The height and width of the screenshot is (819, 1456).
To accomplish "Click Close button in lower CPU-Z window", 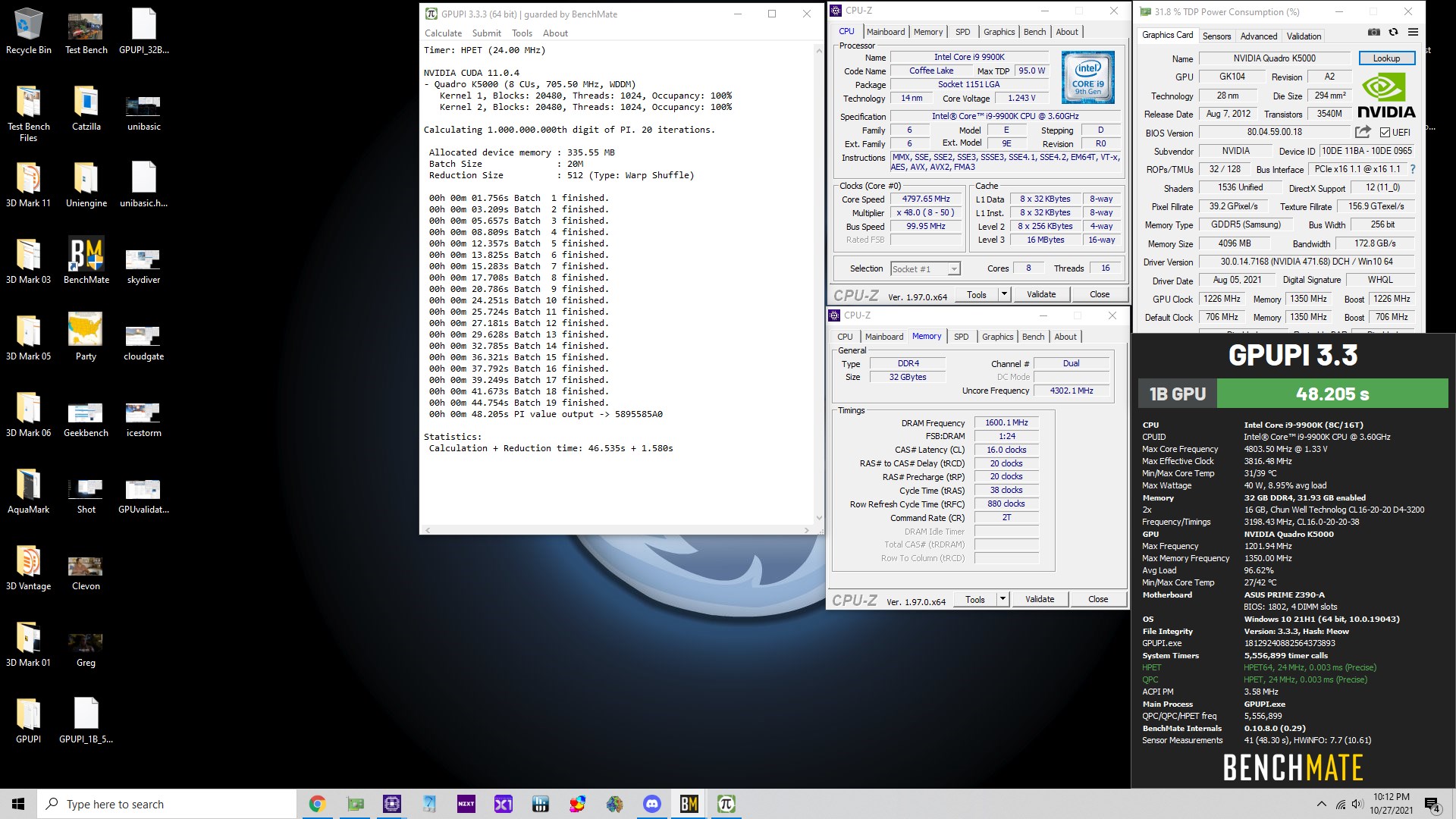I will click(x=1098, y=599).
